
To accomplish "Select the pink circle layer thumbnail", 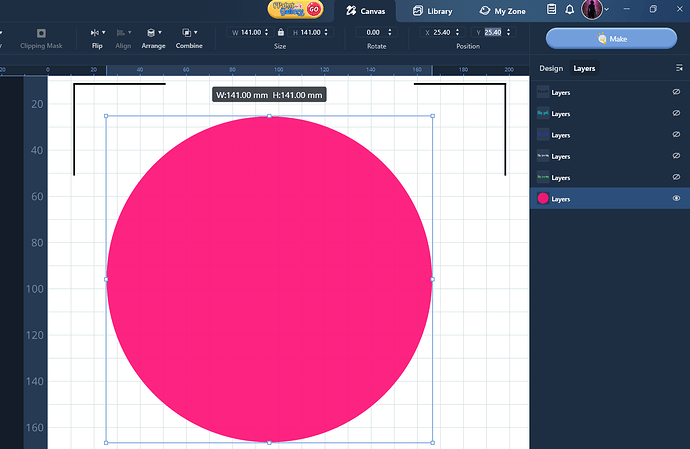I will (543, 199).
